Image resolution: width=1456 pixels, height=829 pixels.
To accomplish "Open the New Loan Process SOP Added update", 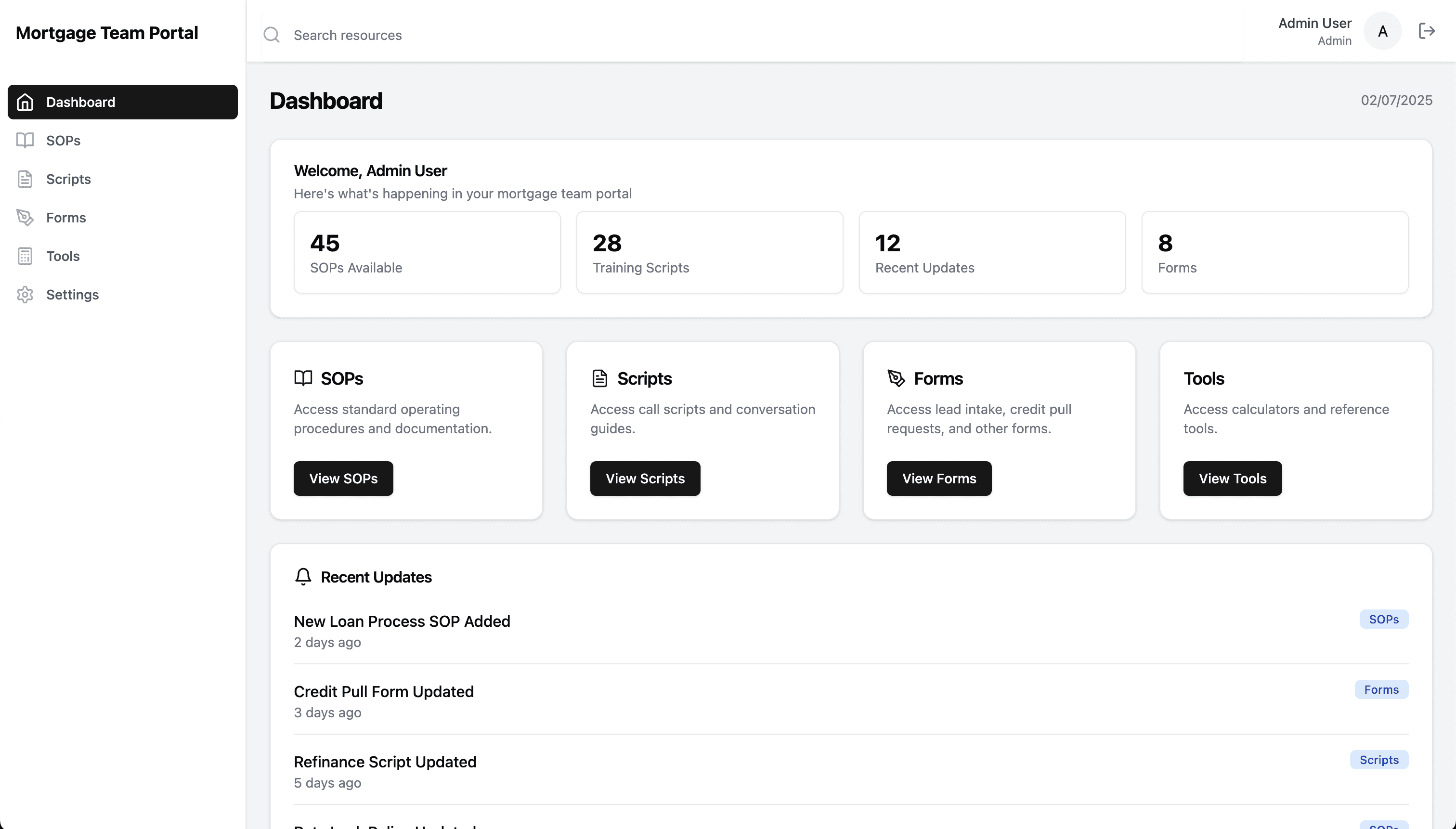I will coord(402,621).
